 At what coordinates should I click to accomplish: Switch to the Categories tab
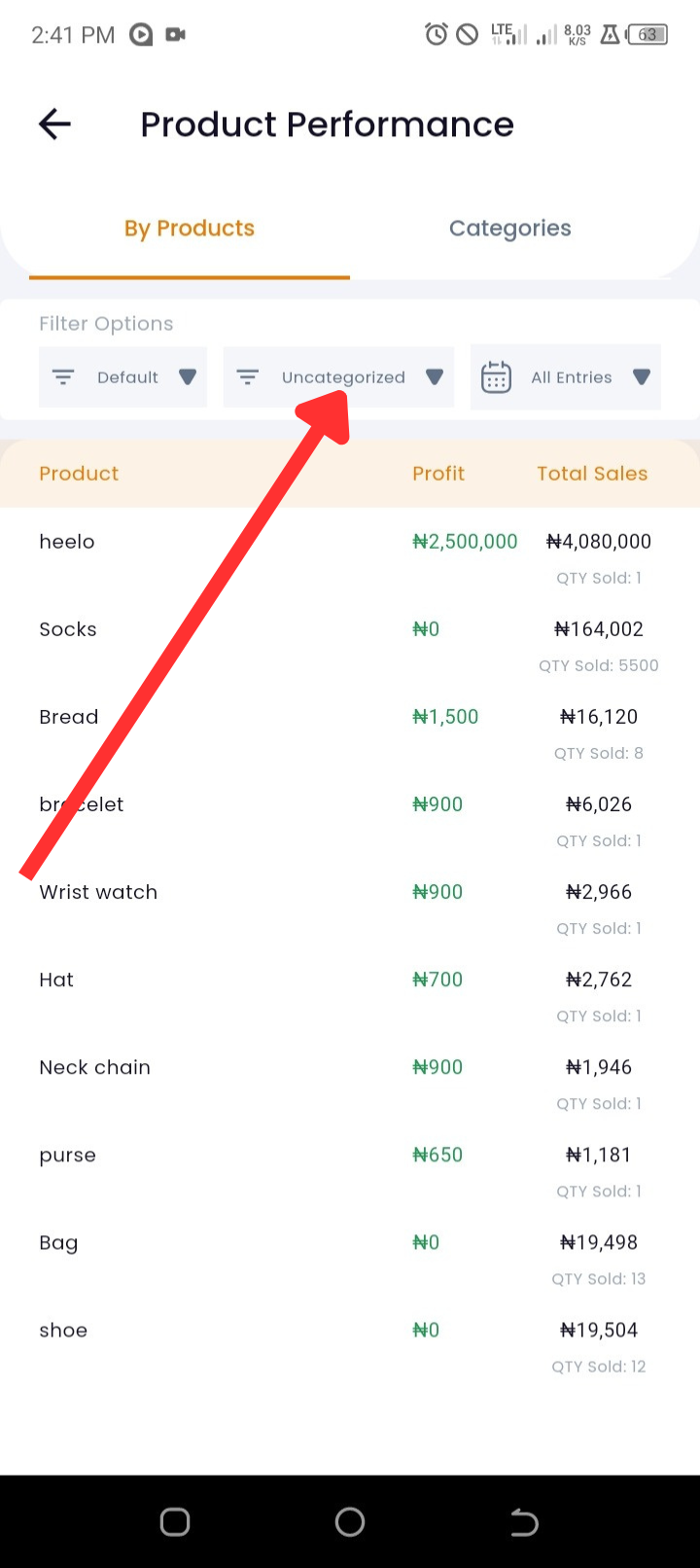(x=510, y=229)
